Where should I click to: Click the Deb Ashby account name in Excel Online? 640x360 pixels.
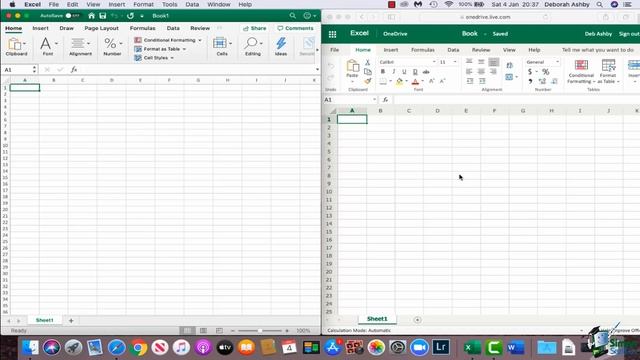(598, 34)
